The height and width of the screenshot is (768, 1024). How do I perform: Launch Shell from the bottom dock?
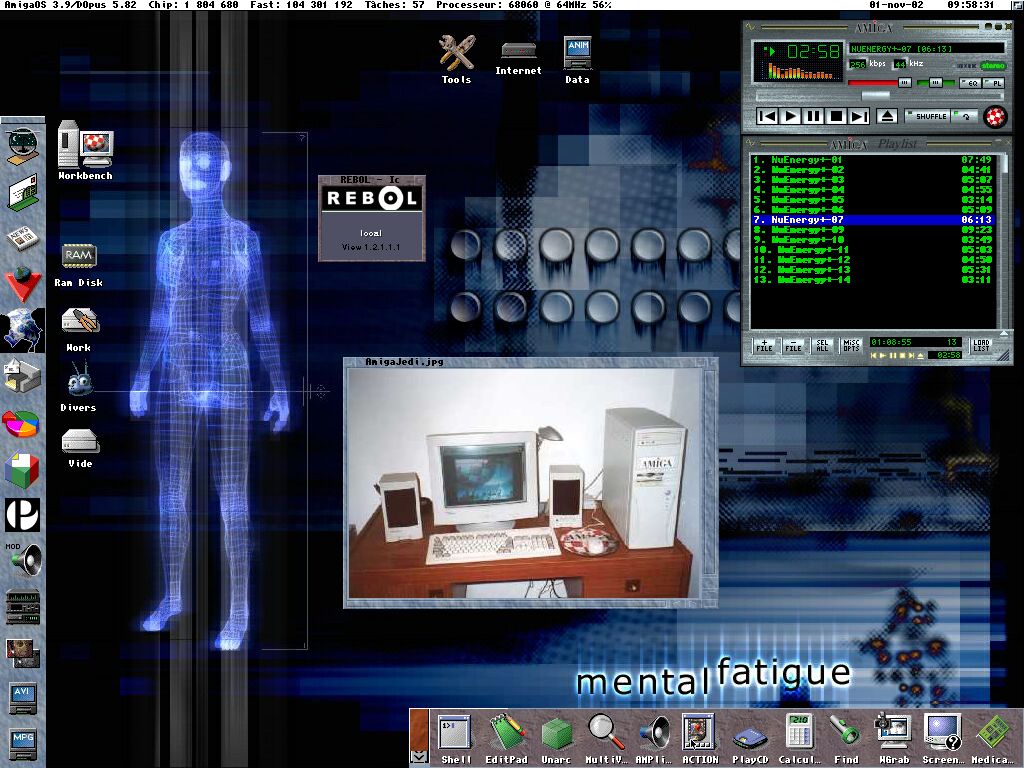click(455, 739)
